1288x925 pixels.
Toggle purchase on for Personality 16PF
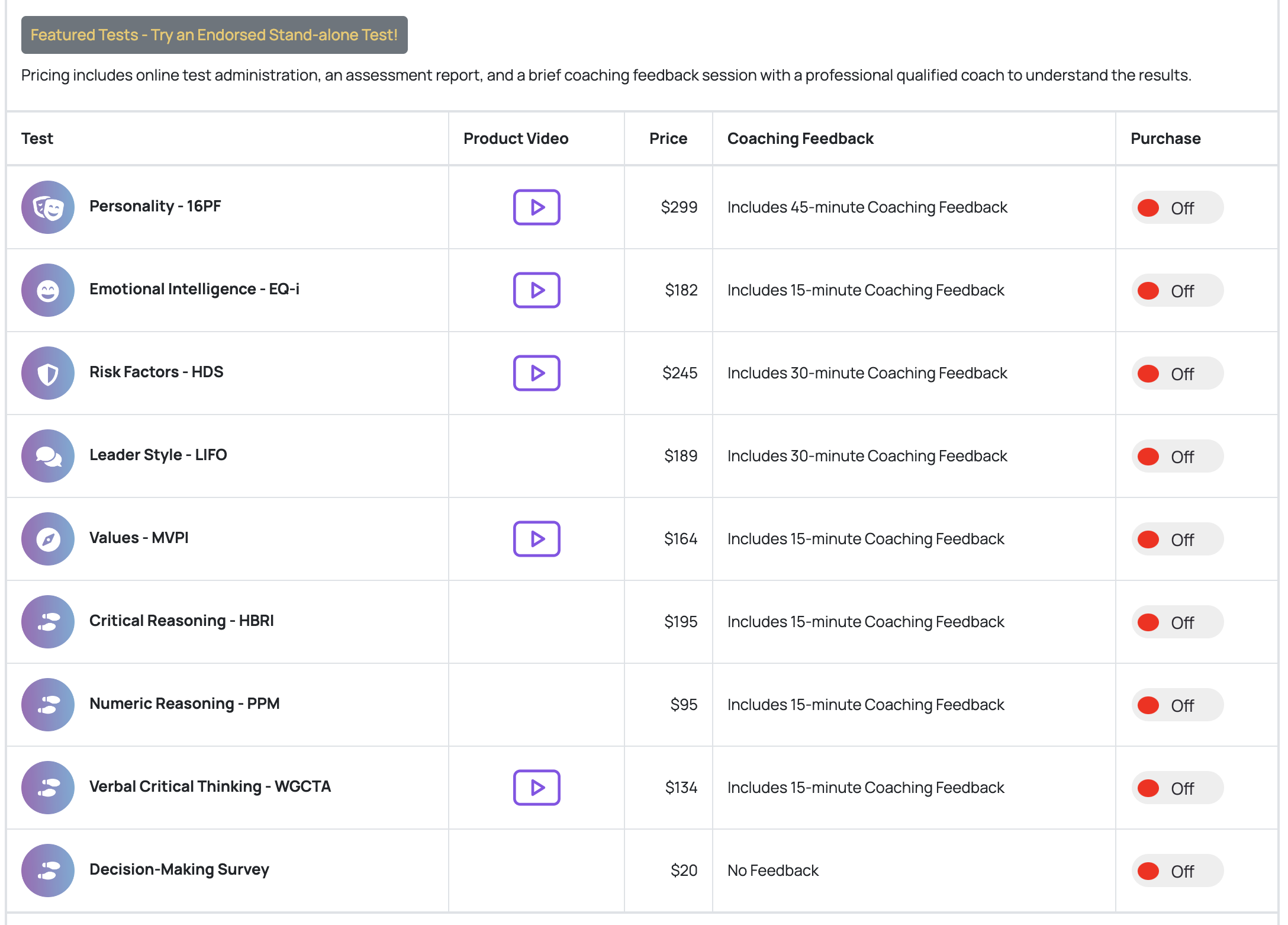pos(1176,208)
